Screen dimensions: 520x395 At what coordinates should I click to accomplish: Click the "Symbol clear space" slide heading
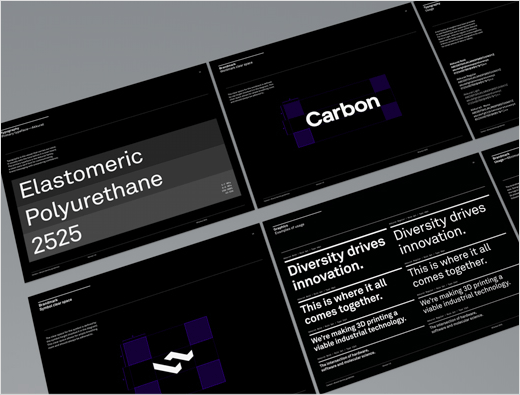pyautogui.click(x=55, y=304)
